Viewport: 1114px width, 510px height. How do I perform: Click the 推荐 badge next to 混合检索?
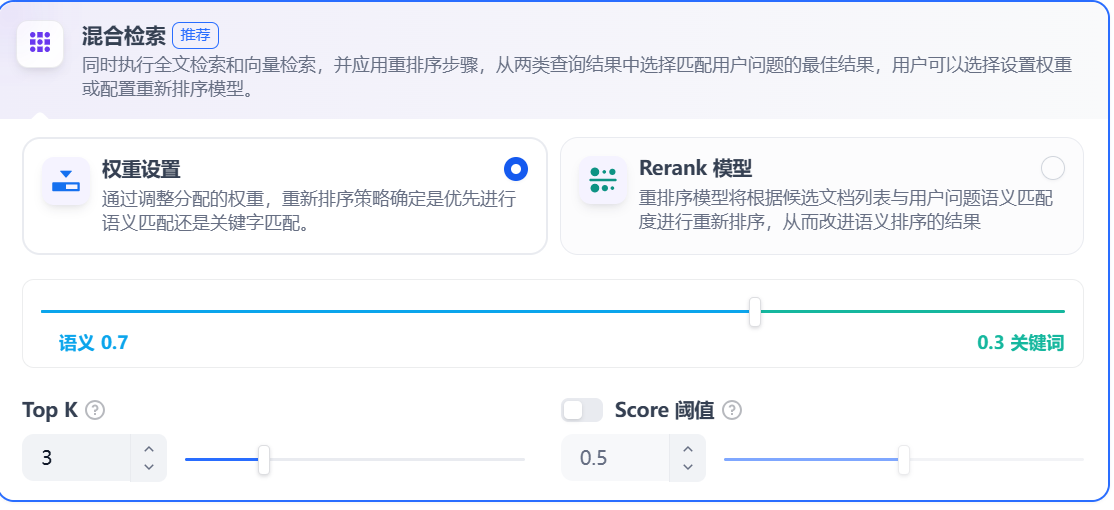pos(195,35)
